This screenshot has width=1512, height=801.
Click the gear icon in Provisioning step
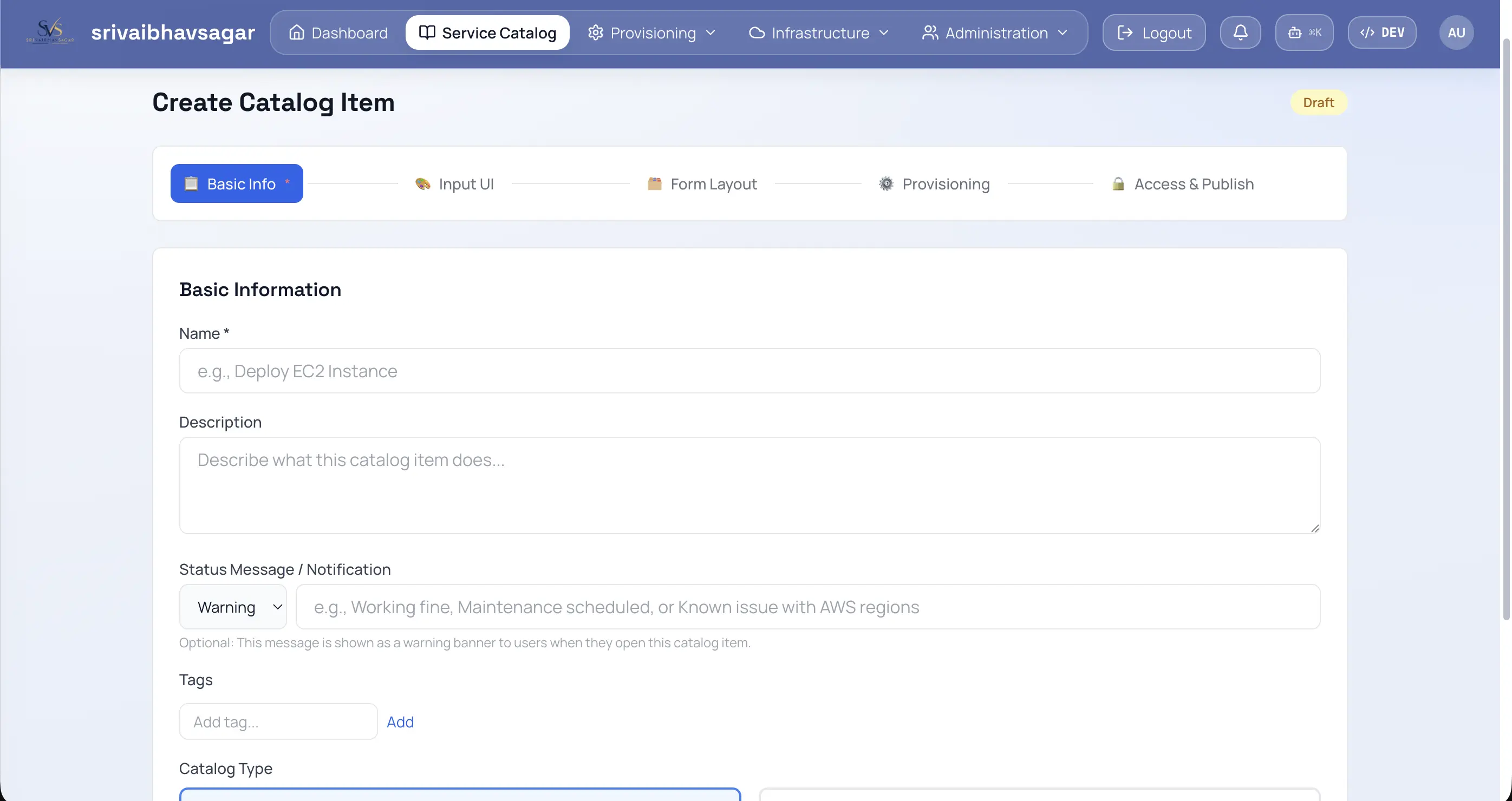[886, 183]
